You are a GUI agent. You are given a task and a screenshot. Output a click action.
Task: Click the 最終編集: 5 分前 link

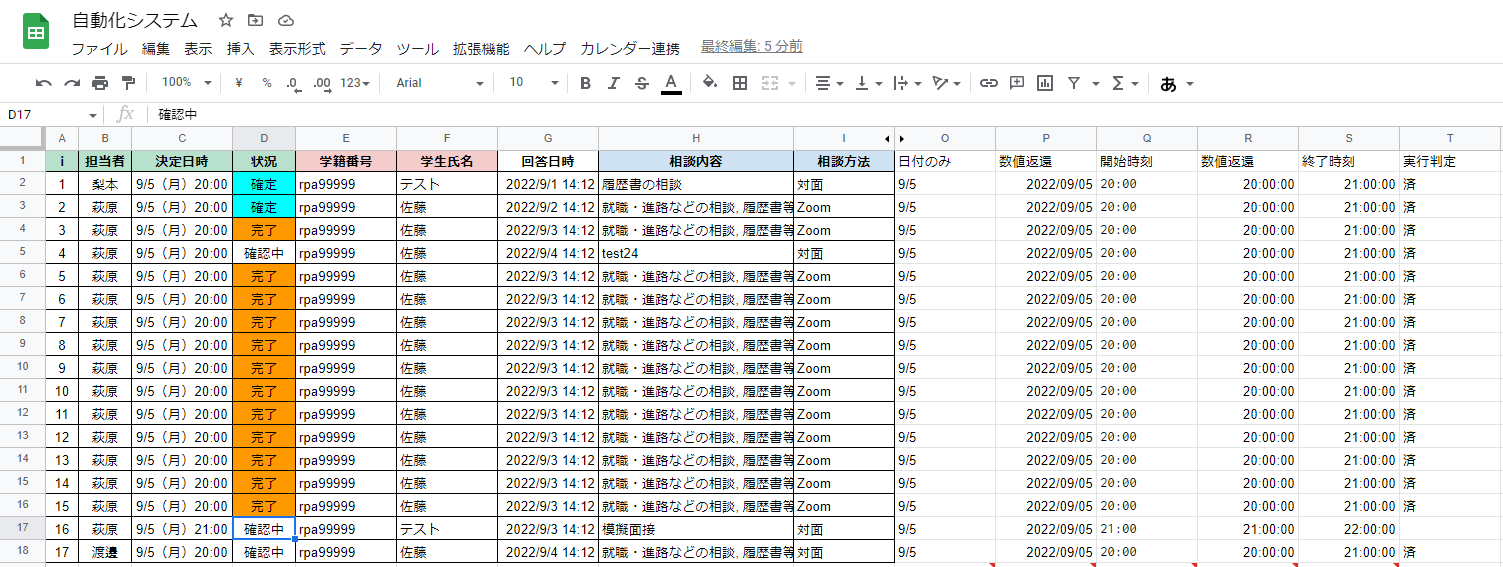751,47
